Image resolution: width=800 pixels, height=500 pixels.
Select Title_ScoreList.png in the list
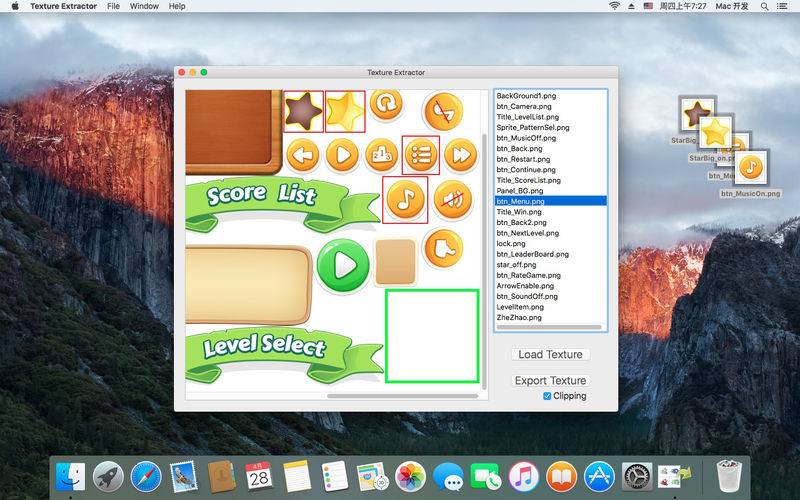(x=551, y=180)
